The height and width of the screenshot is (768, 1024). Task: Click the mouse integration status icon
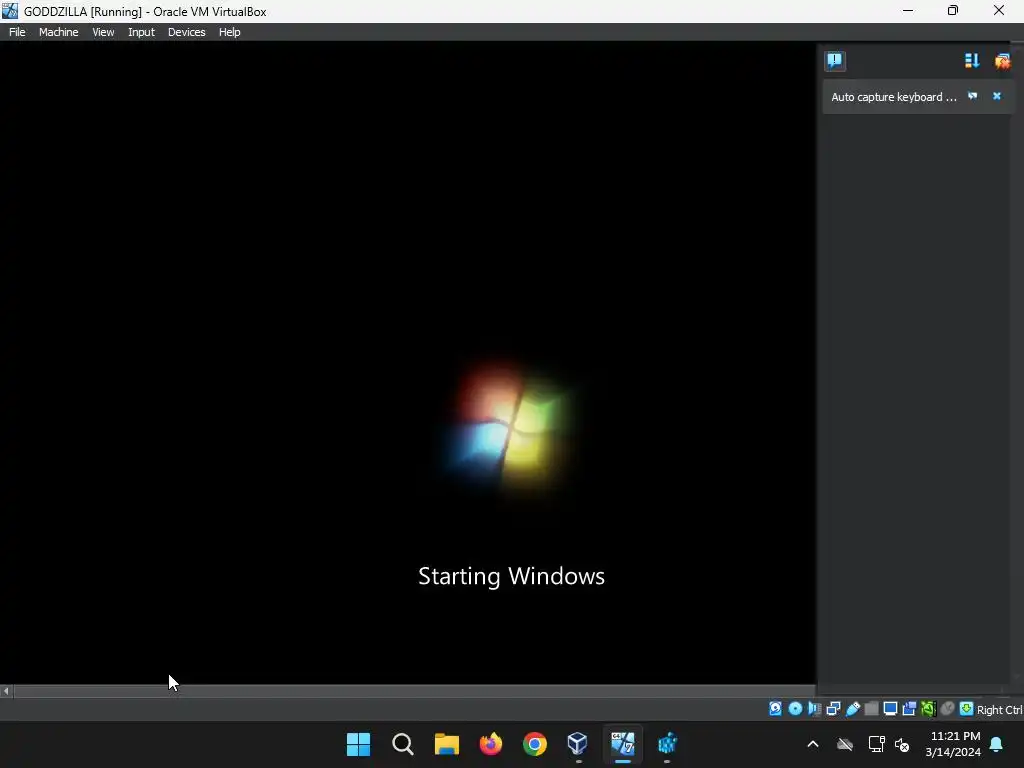[x=948, y=709]
